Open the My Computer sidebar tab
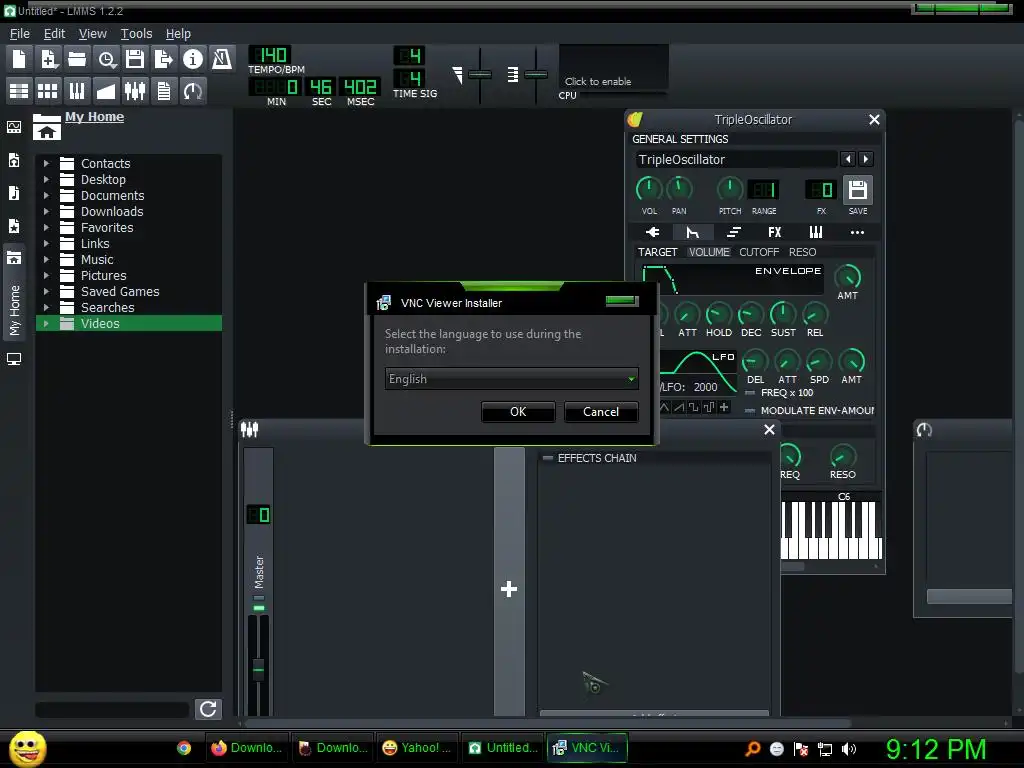The image size is (1024, 768). tap(14, 359)
